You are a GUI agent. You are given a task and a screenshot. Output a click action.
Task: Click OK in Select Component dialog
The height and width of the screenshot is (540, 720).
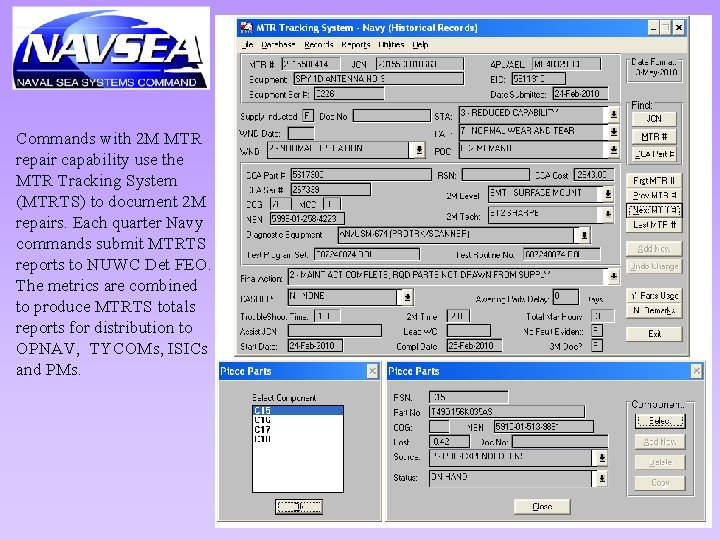pos(298,506)
